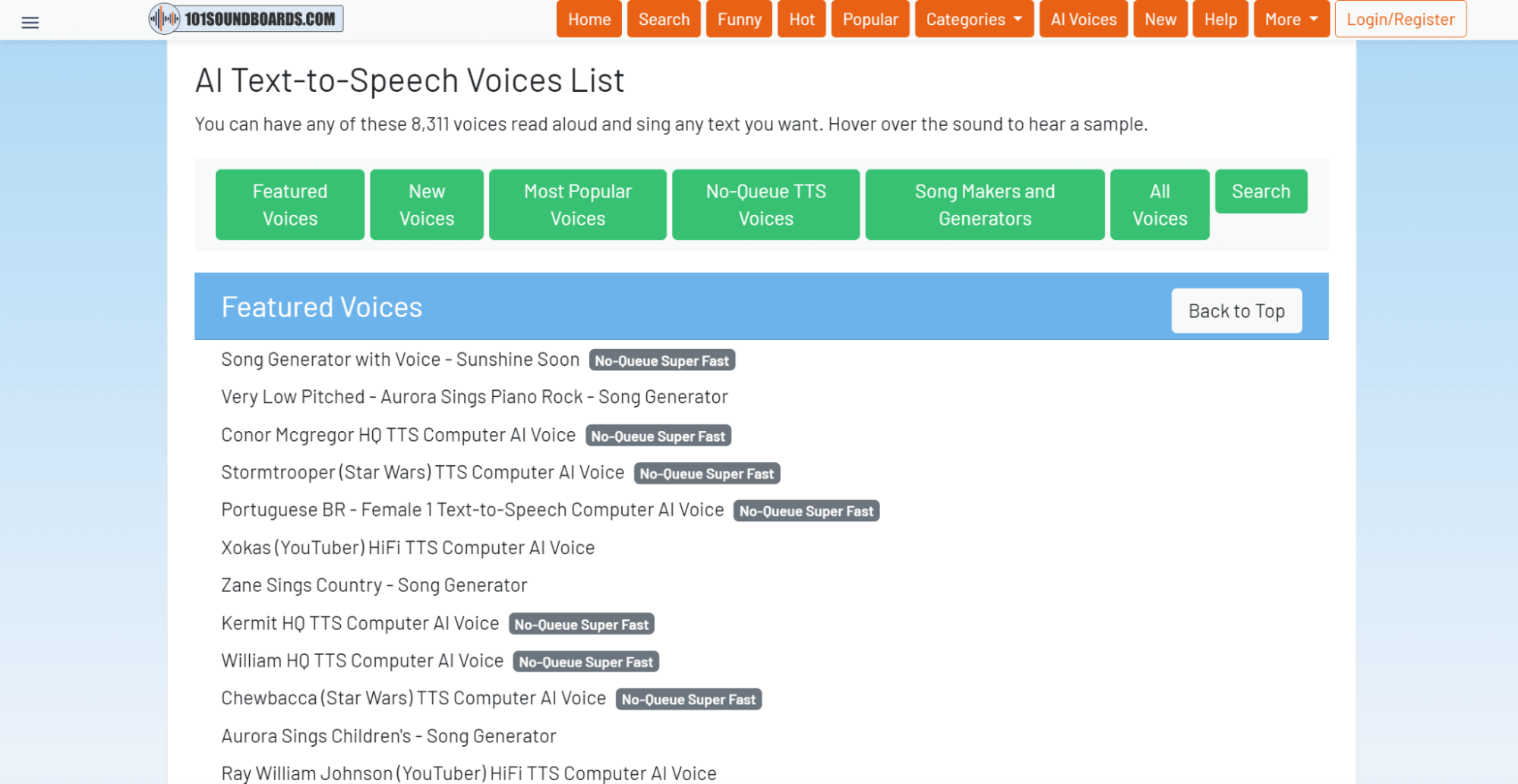Jump to the New Voices section
The height and width of the screenshot is (784, 1518).
(426, 205)
